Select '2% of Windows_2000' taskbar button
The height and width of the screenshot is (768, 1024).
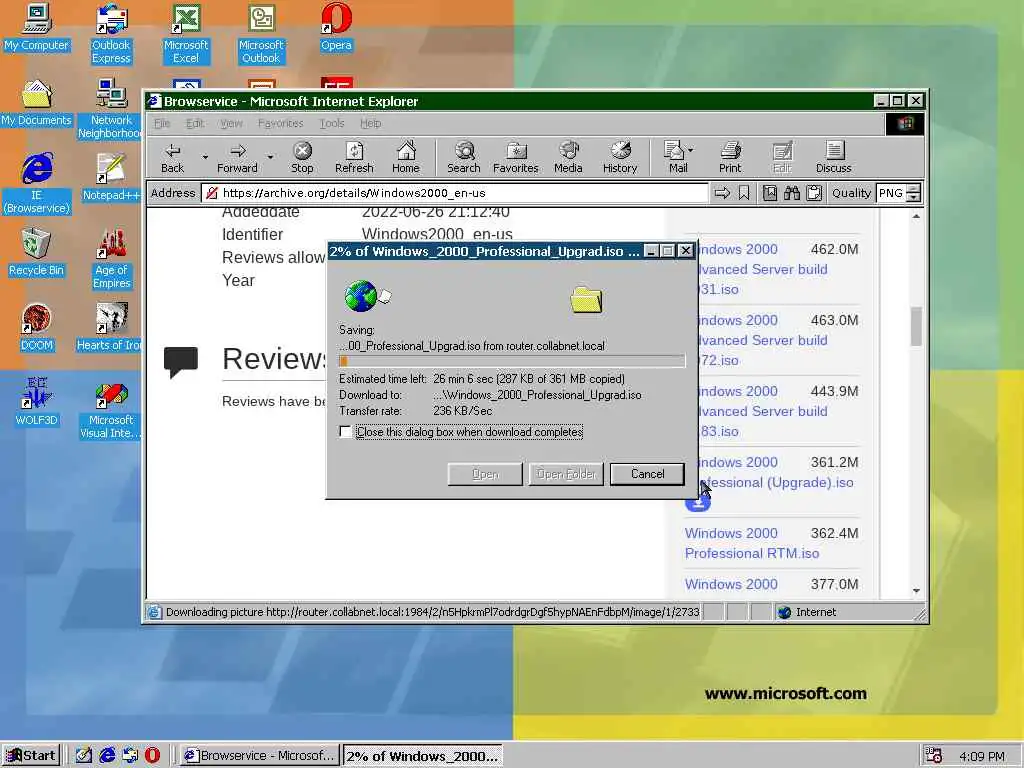click(423, 756)
